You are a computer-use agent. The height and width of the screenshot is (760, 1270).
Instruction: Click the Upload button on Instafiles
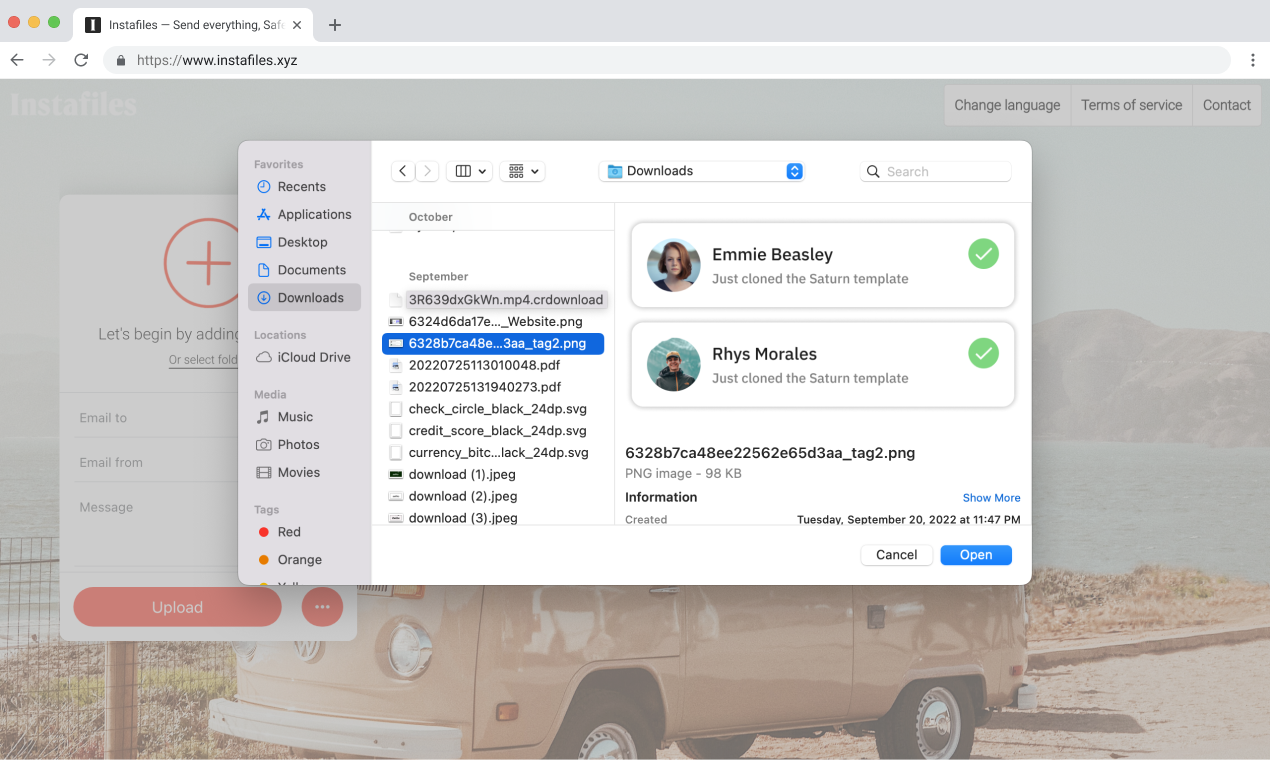(177, 607)
